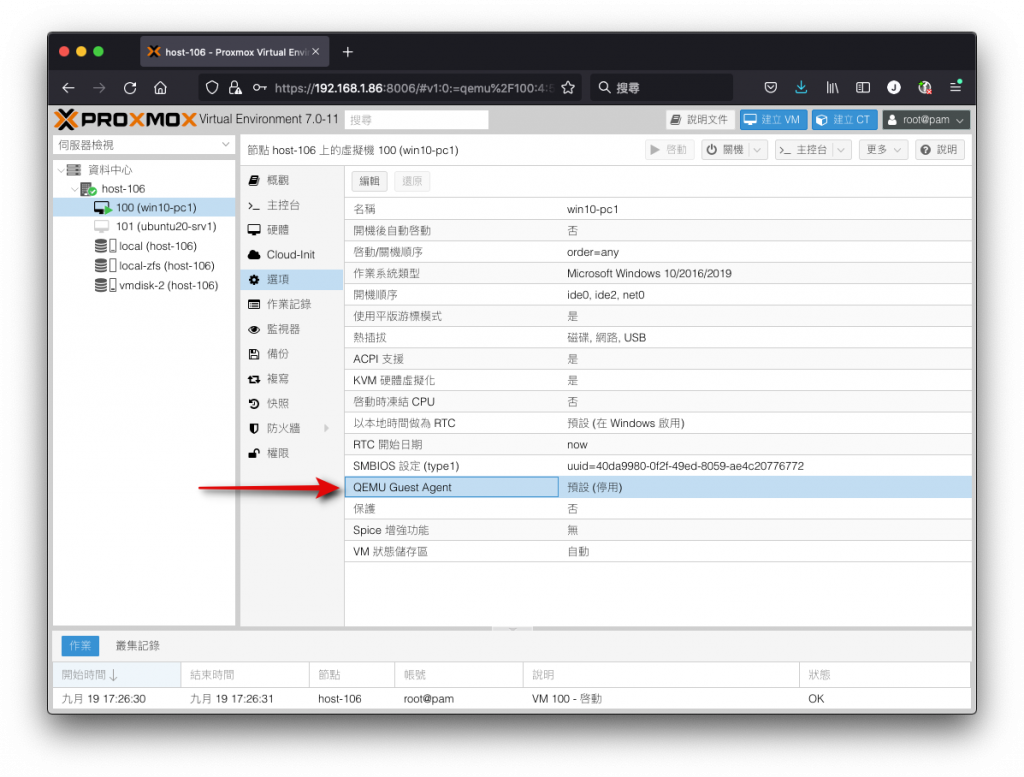The image size is (1024, 777).
Task: Click the lock security icon in address bar
Action: pos(235,87)
